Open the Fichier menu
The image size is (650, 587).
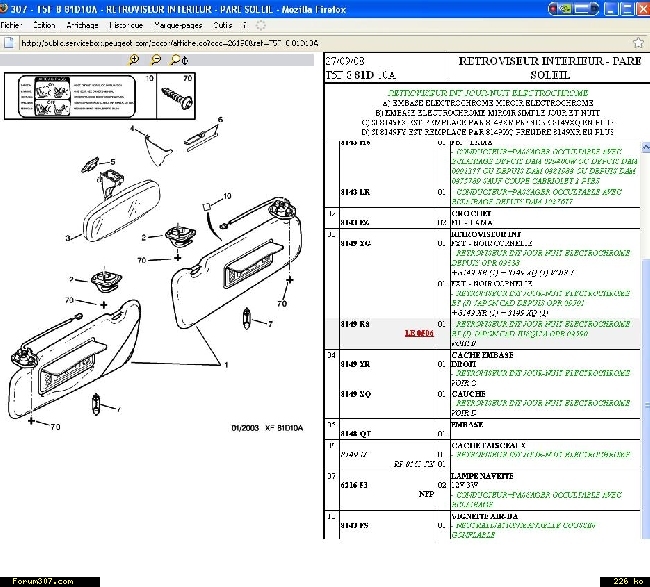coord(11,25)
